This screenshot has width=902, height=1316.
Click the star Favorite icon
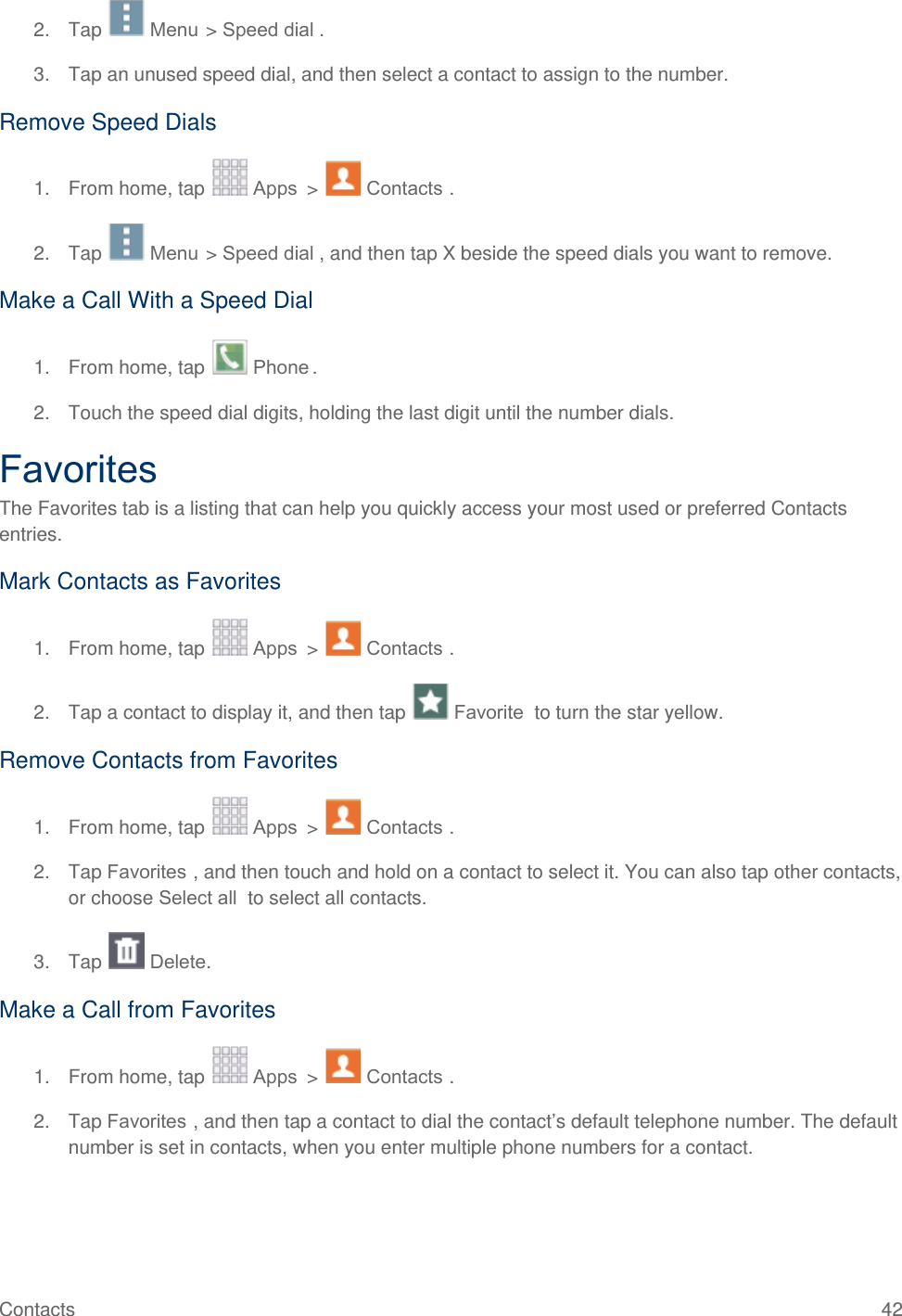(430, 701)
